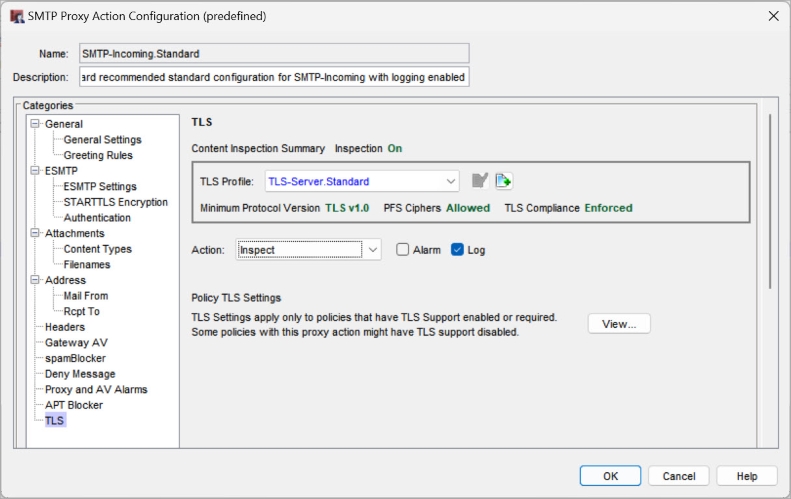Click the clone TLS profile icon

(503, 181)
